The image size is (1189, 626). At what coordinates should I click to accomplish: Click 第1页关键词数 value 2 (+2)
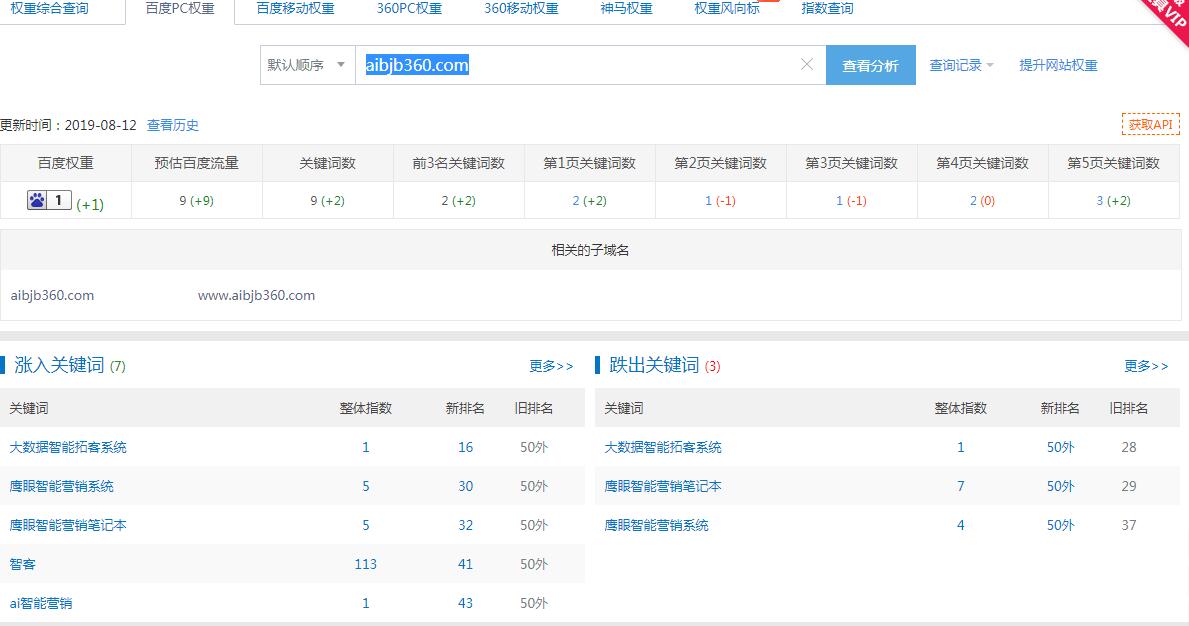coord(589,201)
